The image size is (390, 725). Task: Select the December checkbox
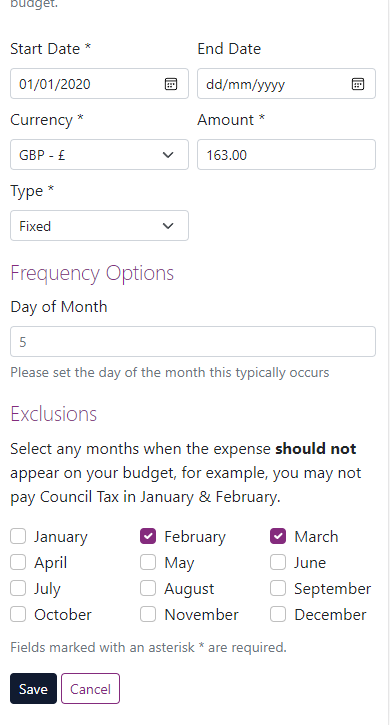[x=278, y=614]
